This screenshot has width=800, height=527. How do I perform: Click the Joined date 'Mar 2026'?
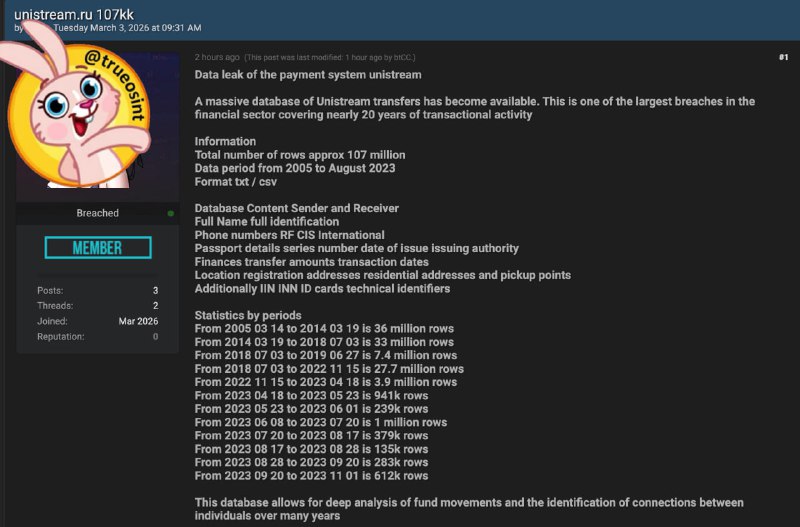[138, 321]
